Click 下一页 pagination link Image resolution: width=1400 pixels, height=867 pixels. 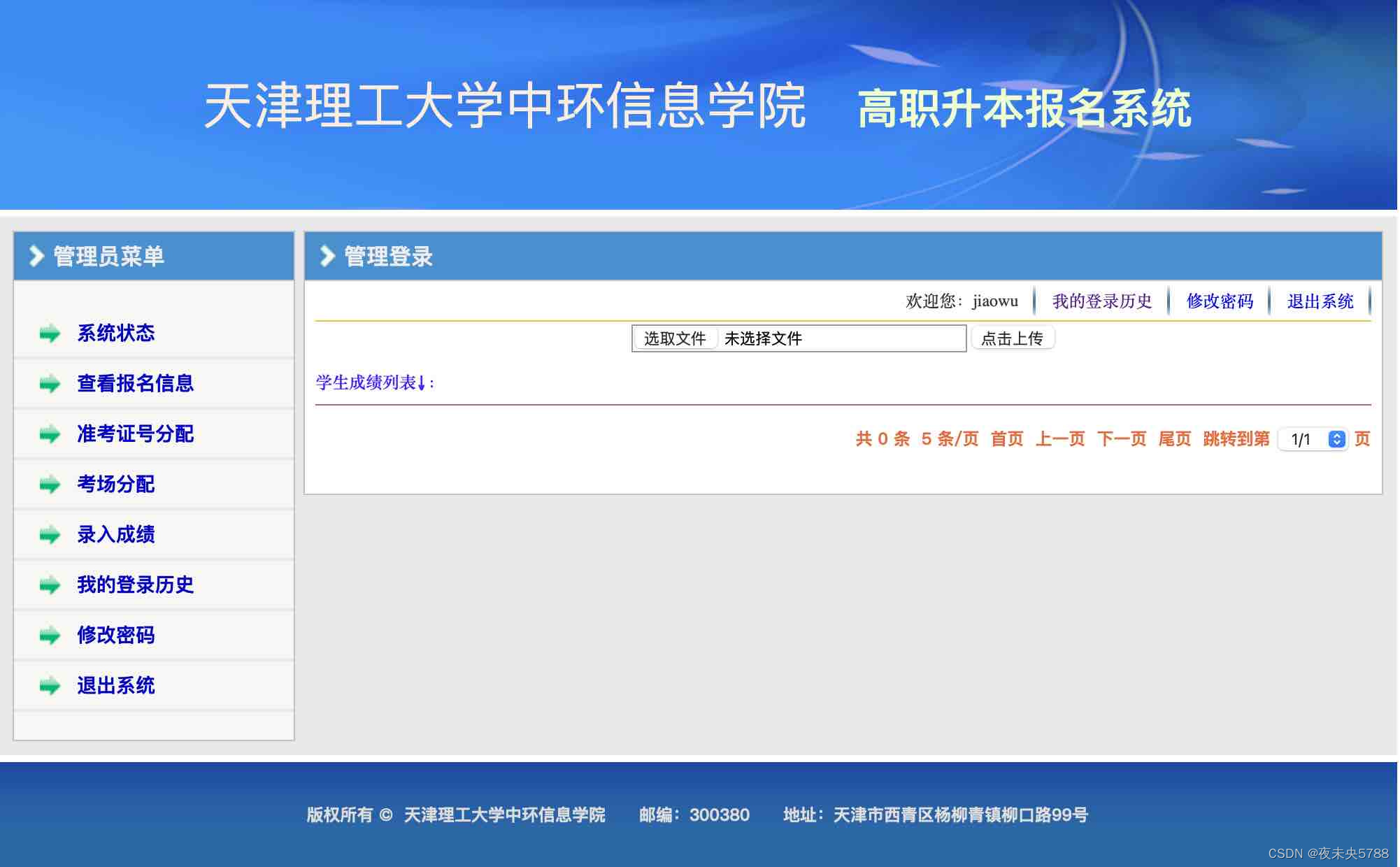1122,439
